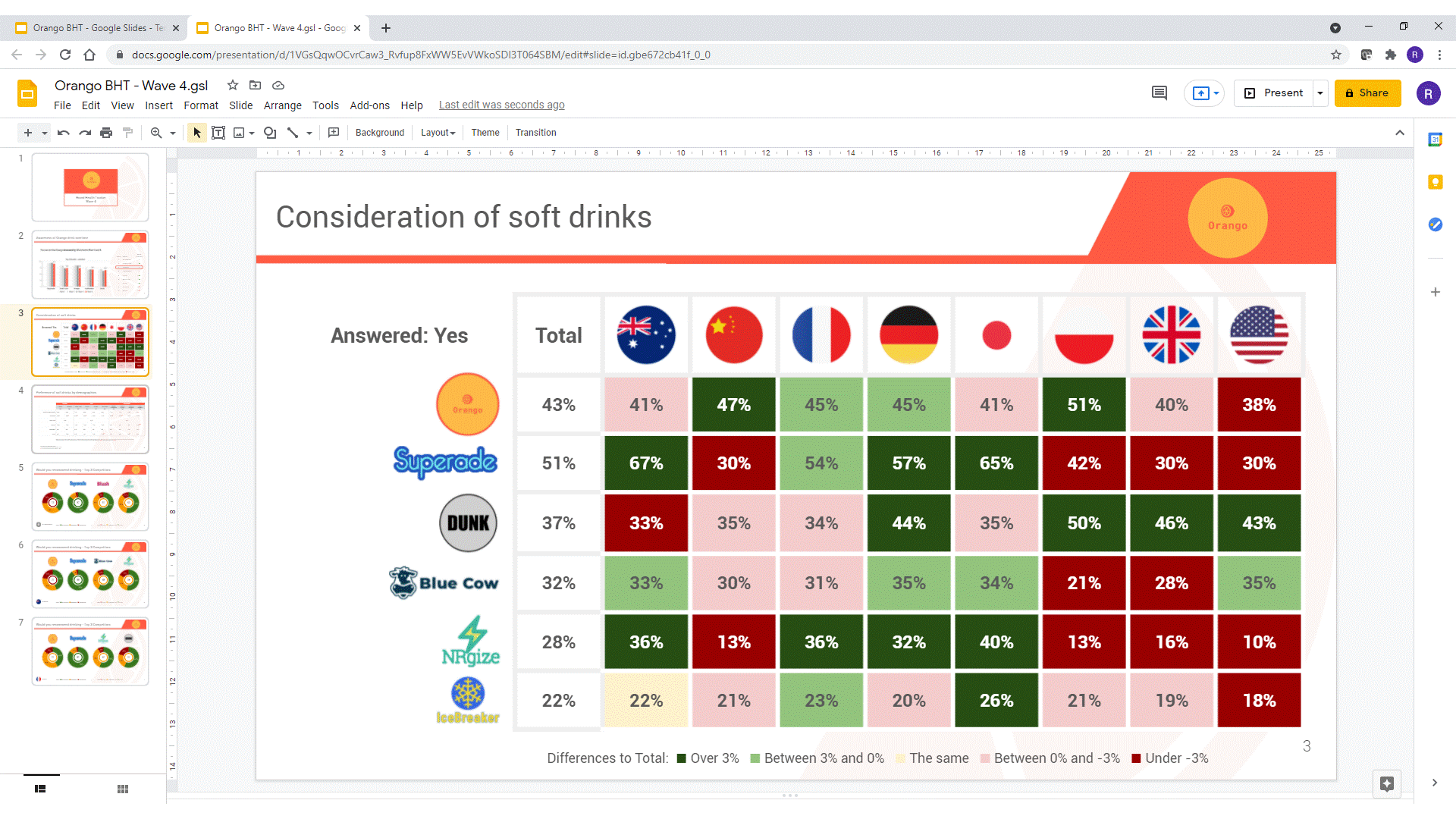Select slide 1 thumbnail

pyautogui.click(x=90, y=187)
